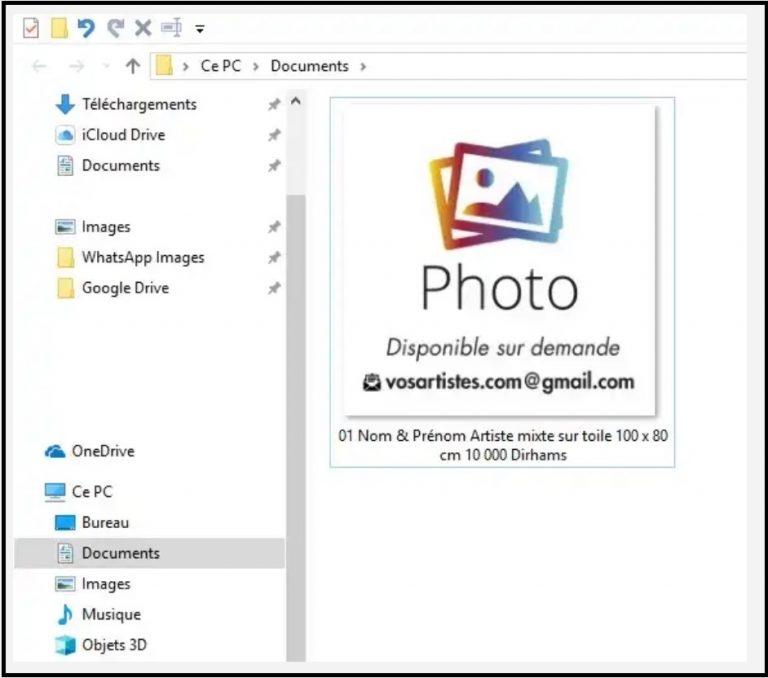Image resolution: width=768 pixels, height=678 pixels.
Task: Click the Back navigation arrow
Action: (39, 67)
